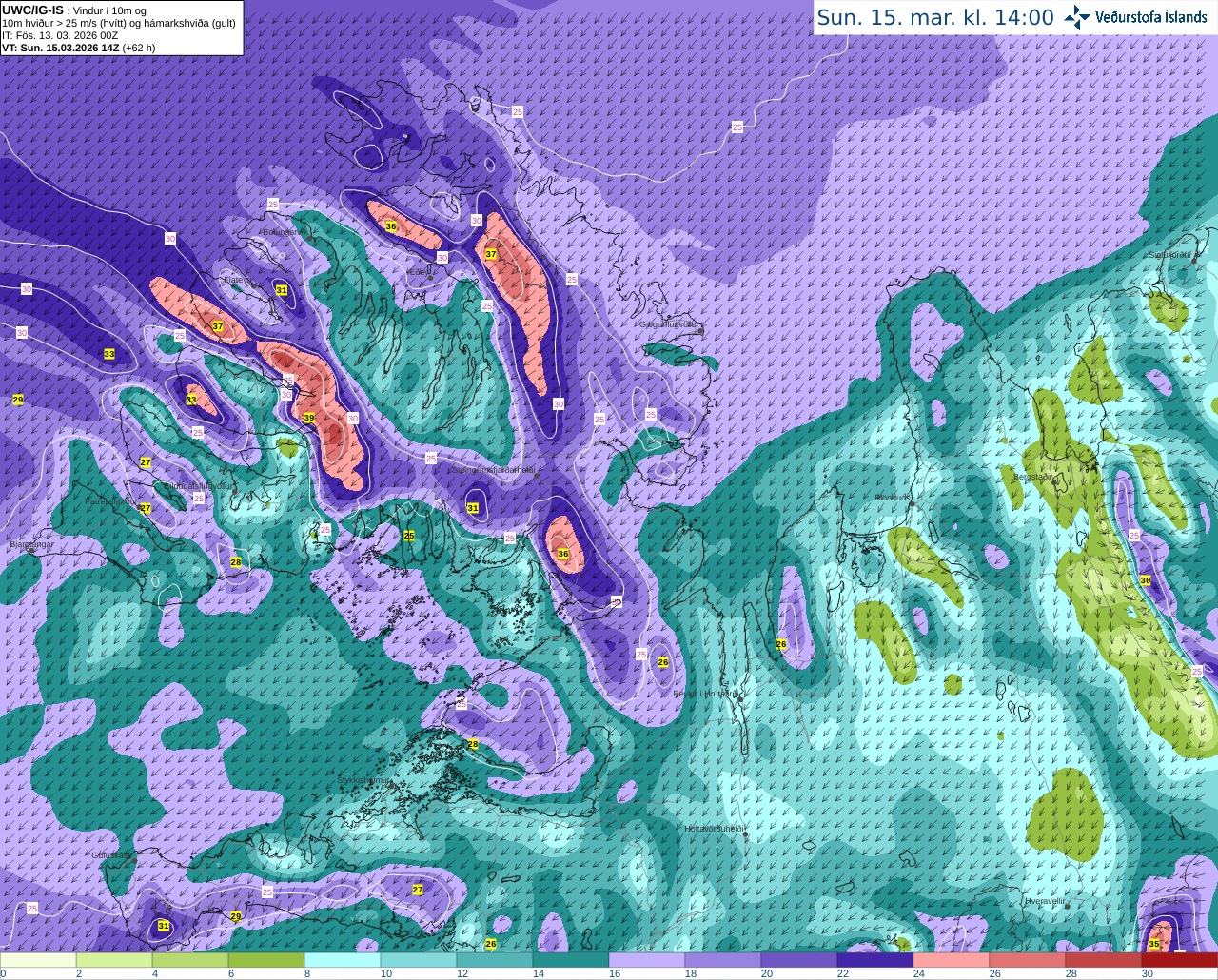
Task: Click the Blönduós station label
Action: click(x=894, y=498)
